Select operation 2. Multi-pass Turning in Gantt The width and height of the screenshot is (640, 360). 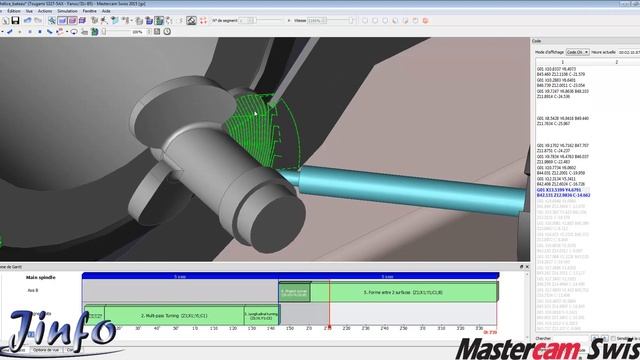[174, 316]
